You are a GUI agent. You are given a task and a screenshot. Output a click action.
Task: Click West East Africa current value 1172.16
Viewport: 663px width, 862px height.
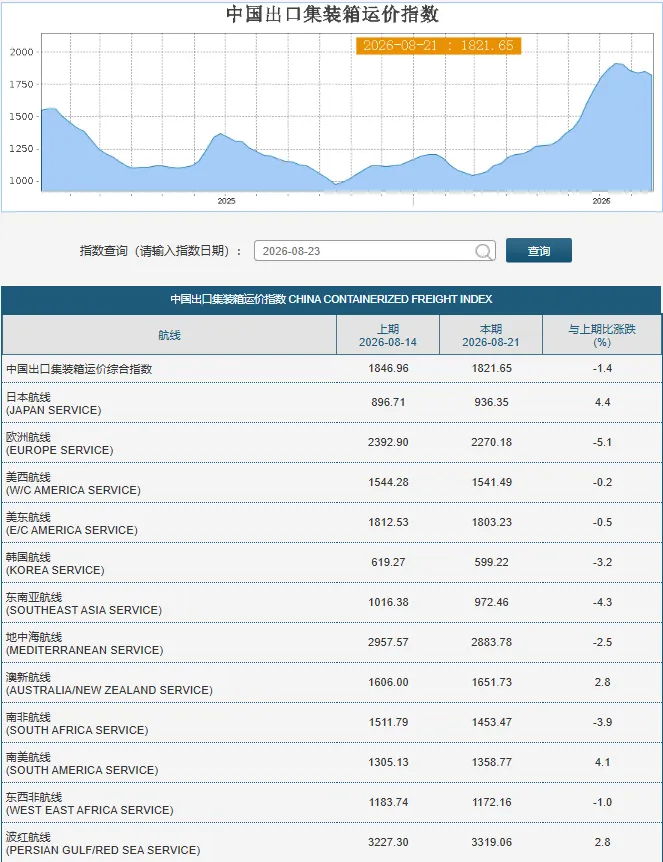491,803
